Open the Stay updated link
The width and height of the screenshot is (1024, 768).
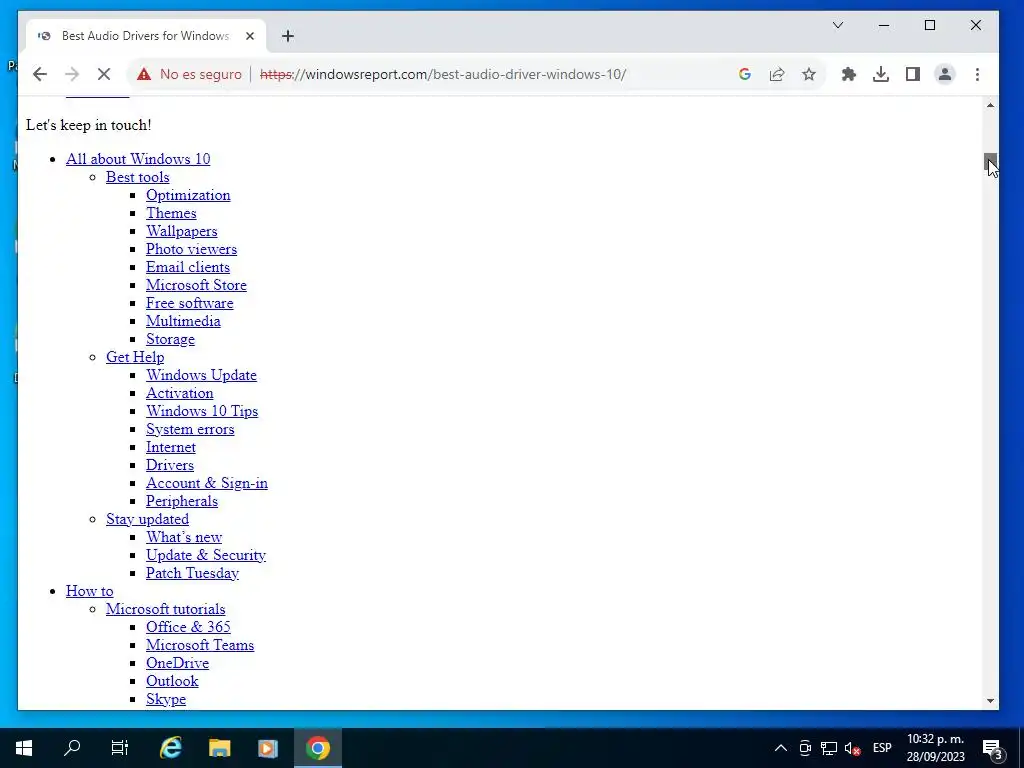click(148, 519)
